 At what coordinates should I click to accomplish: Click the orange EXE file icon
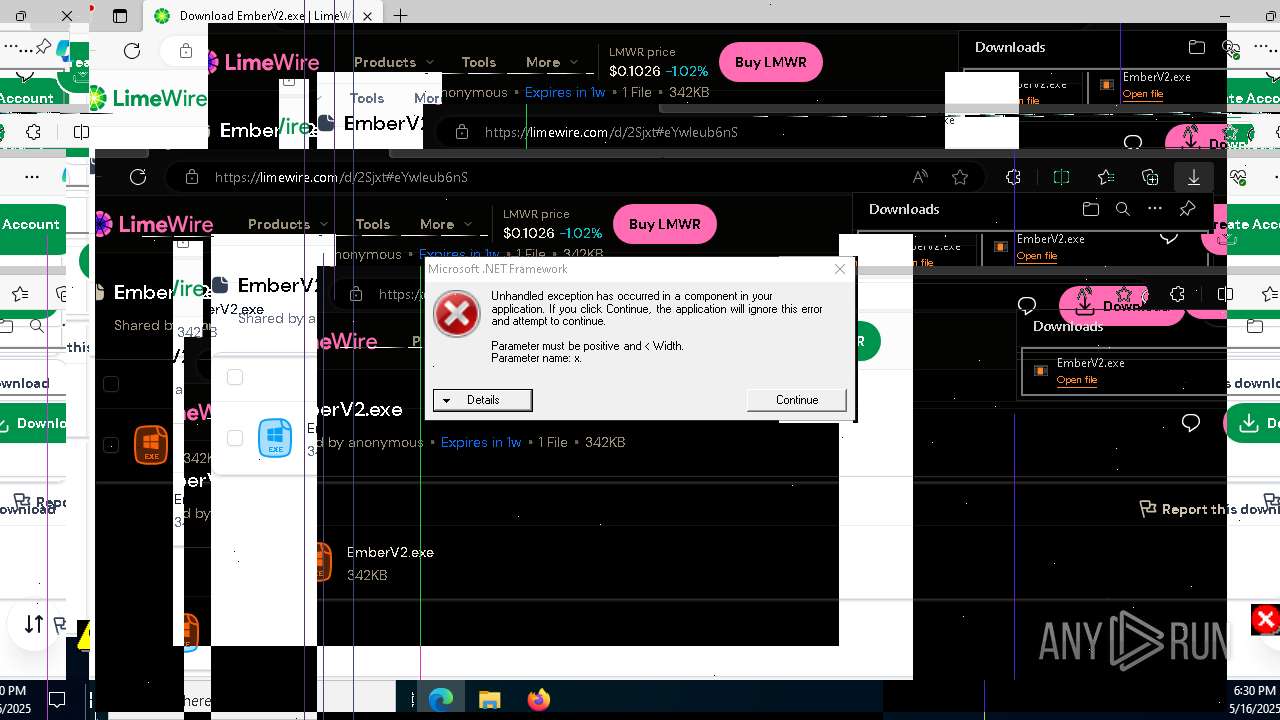click(151, 444)
